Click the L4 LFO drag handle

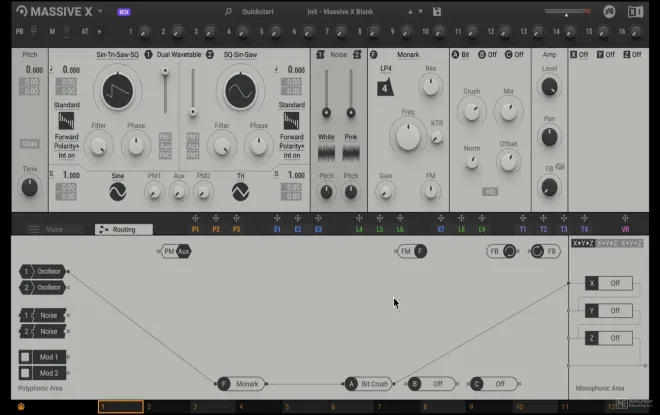(359, 218)
